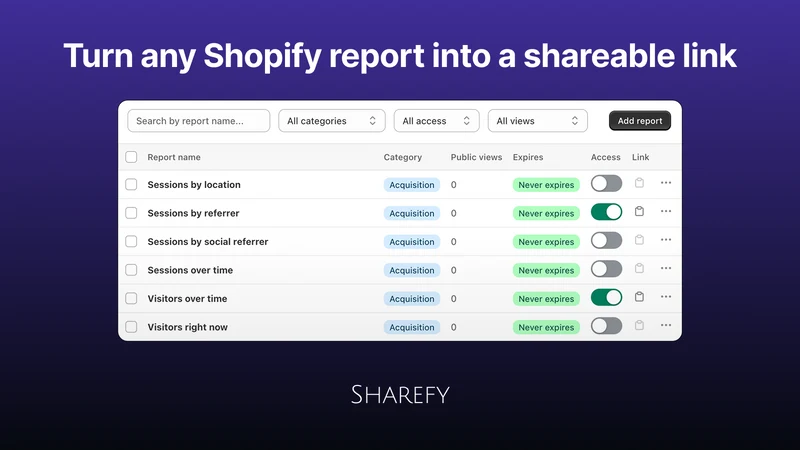Viewport: 800px width, 450px height.
Task: Copy link for Sessions by location
Action: [x=639, y=183]
